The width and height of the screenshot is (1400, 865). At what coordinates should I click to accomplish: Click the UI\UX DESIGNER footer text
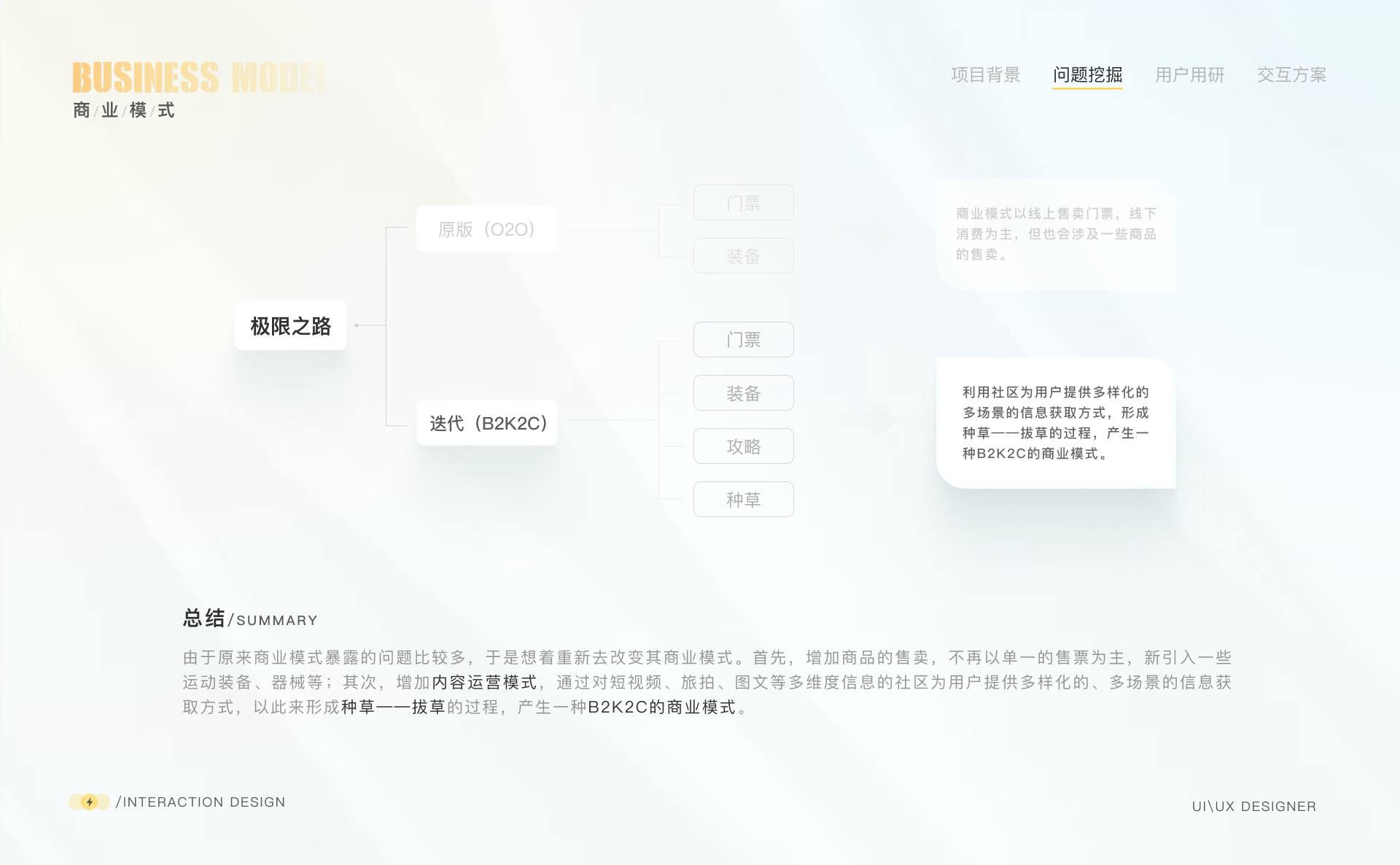[x=1254, y=806]
